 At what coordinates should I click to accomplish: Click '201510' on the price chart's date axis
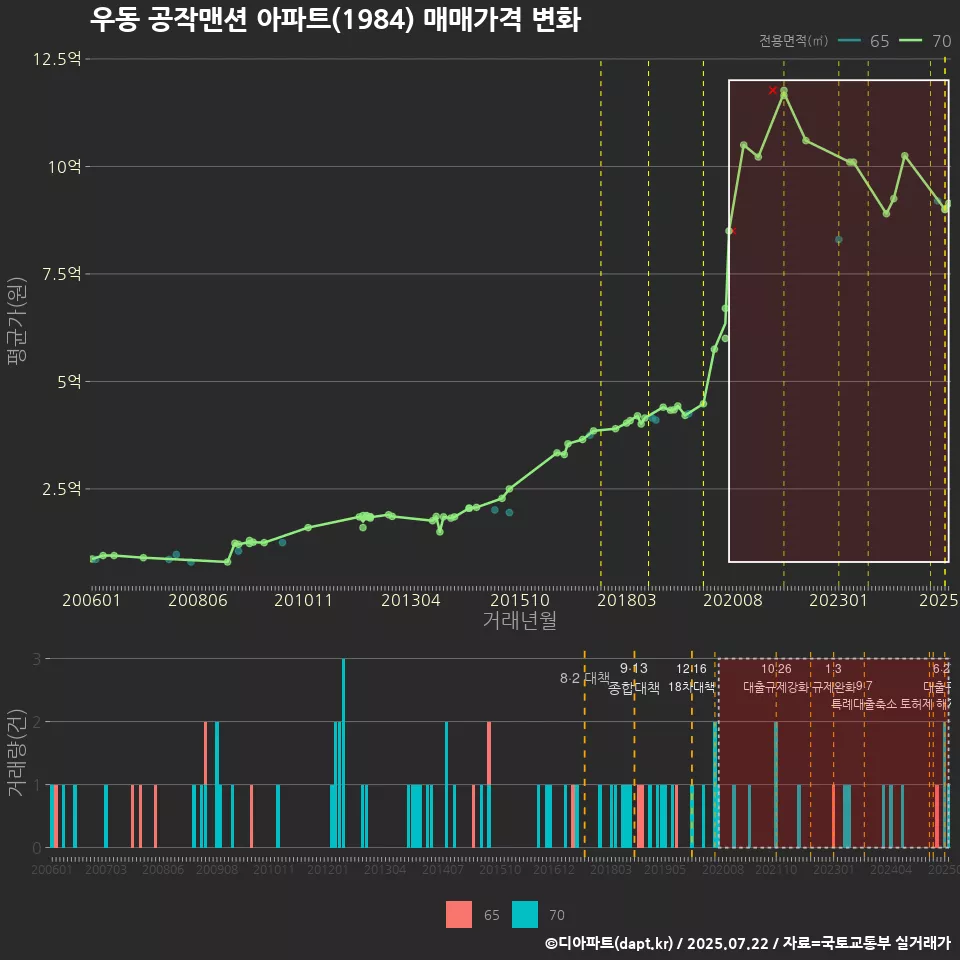point(520,600)
